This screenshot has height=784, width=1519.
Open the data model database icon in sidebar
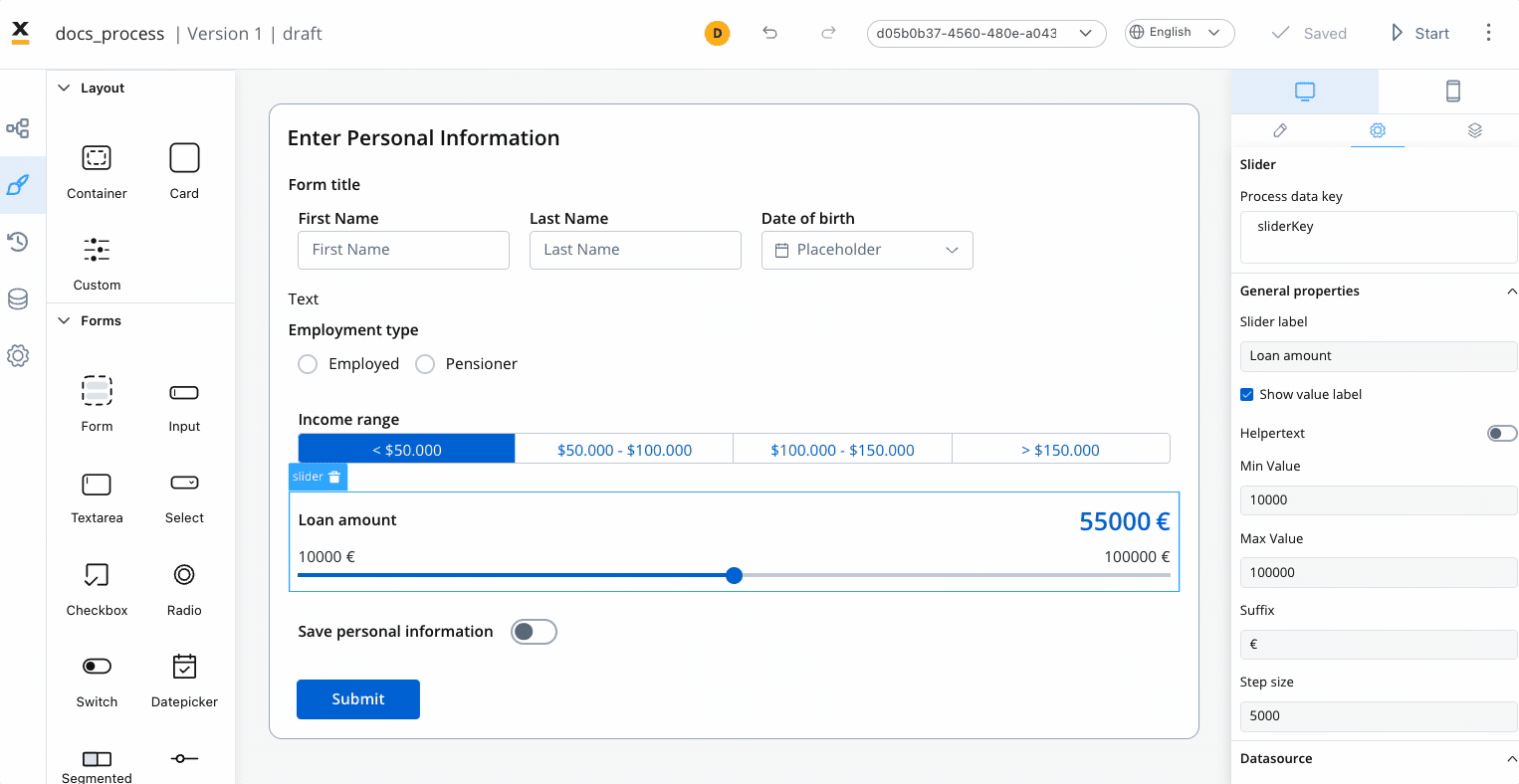pos(18,298)
